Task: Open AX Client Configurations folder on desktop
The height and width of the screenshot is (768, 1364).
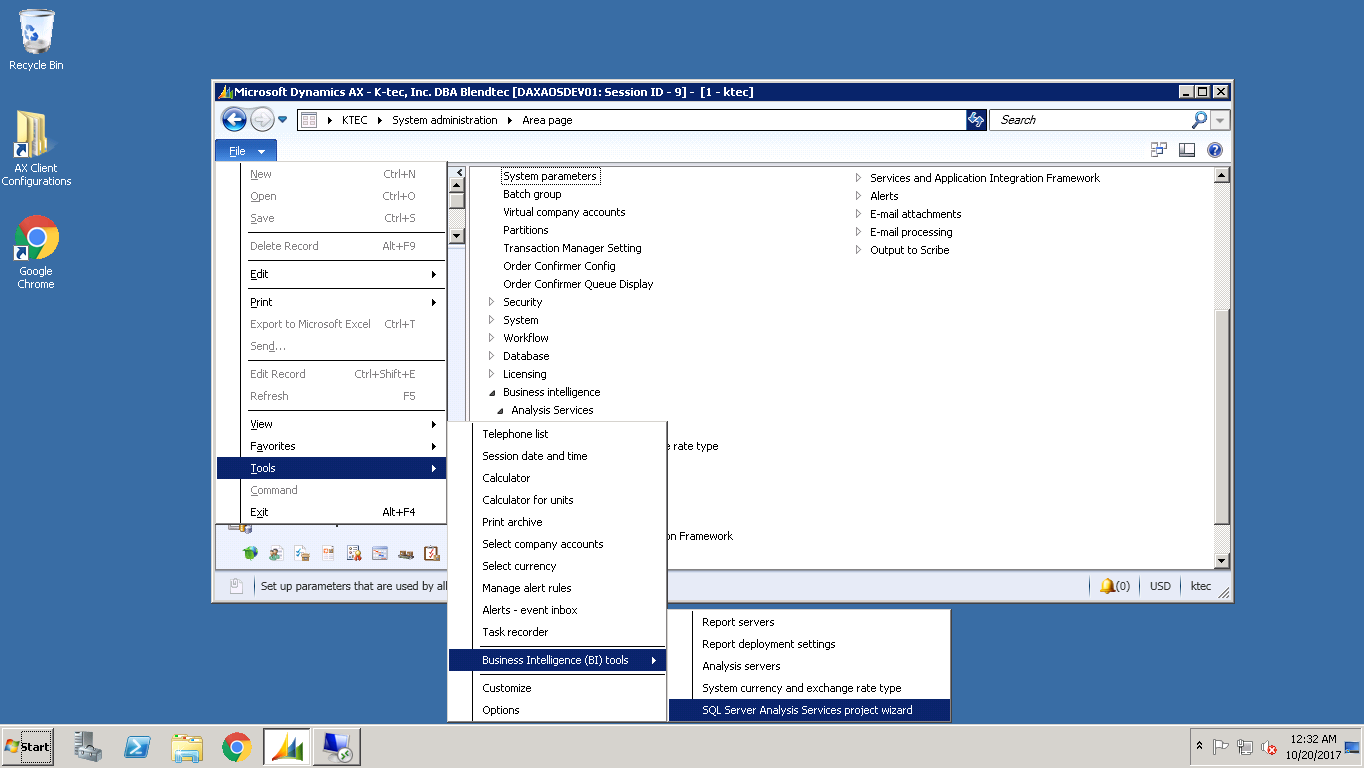Action: coord(36,148)
